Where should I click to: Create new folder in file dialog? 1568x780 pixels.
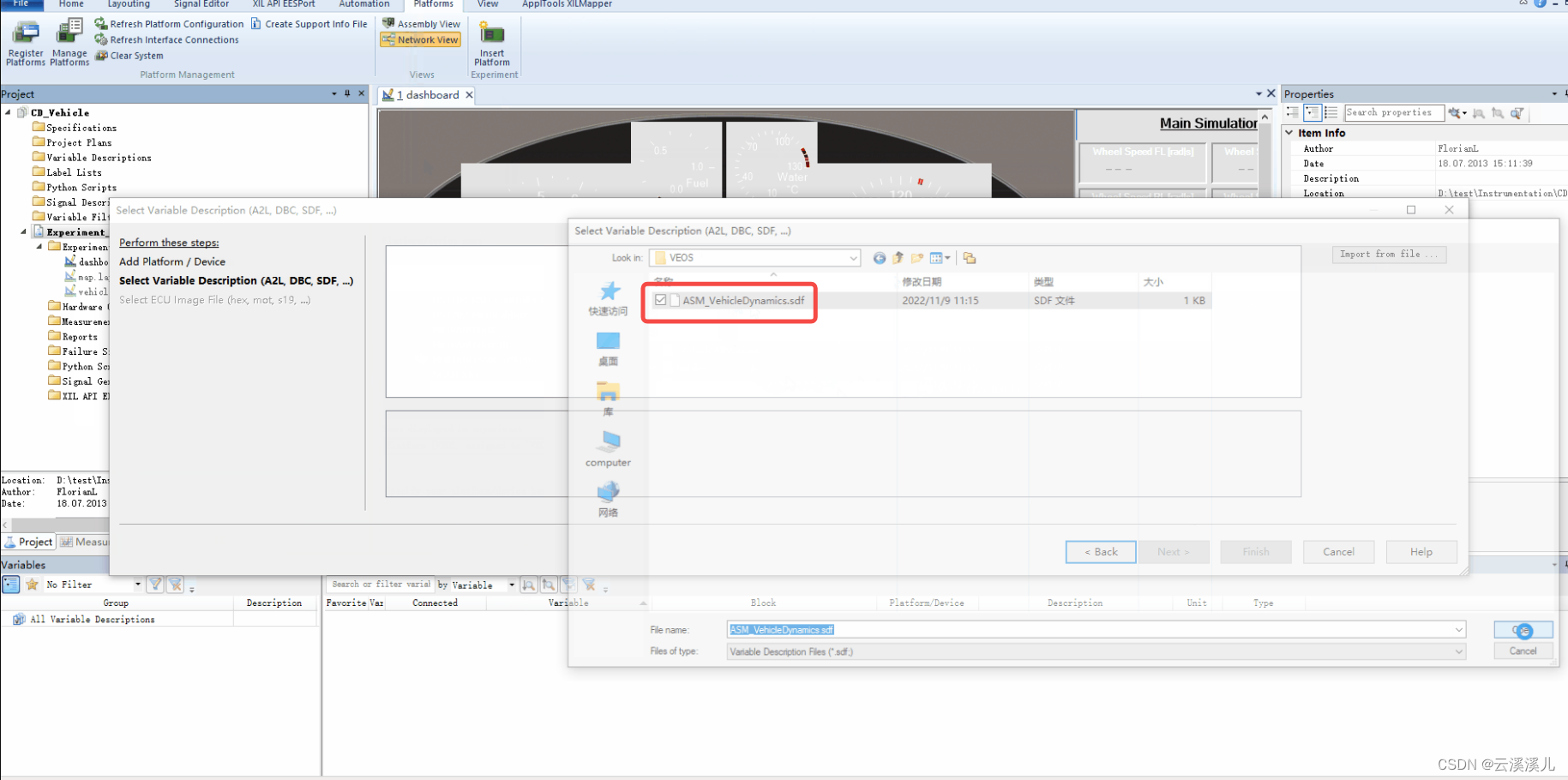(916, 258)
